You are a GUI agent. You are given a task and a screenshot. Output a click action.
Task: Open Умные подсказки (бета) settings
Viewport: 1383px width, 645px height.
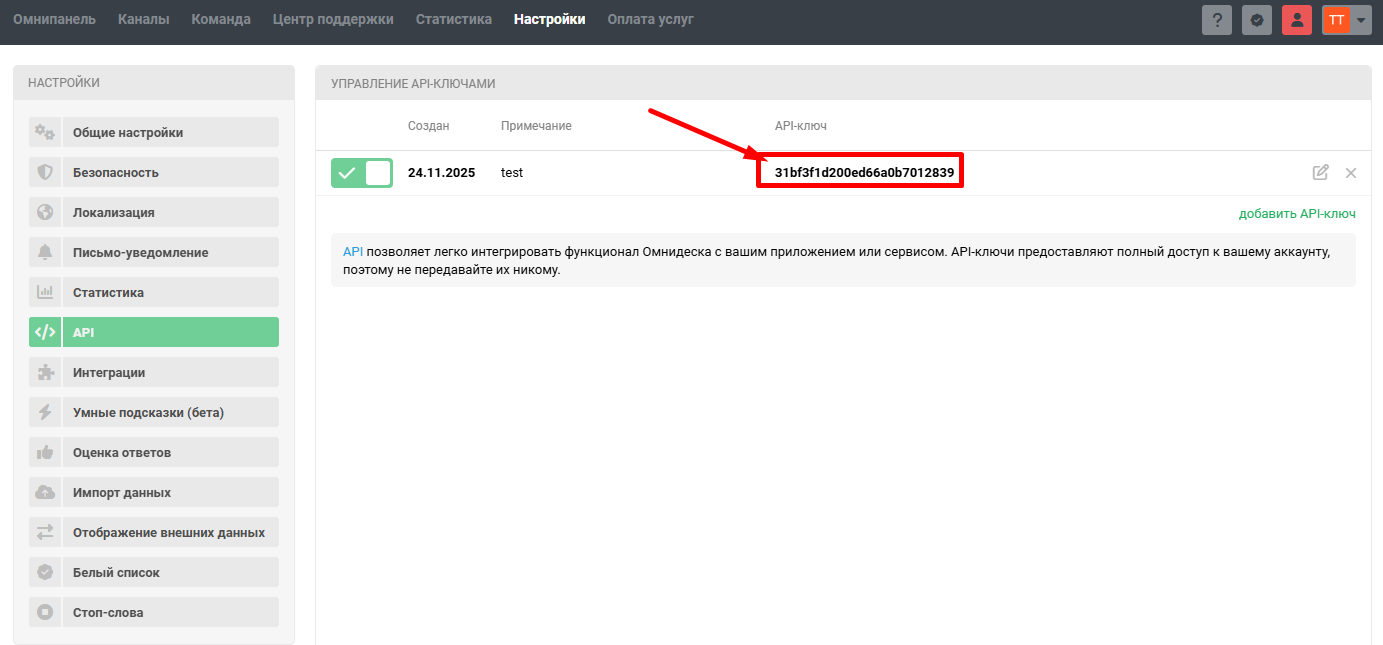(148, 412)
